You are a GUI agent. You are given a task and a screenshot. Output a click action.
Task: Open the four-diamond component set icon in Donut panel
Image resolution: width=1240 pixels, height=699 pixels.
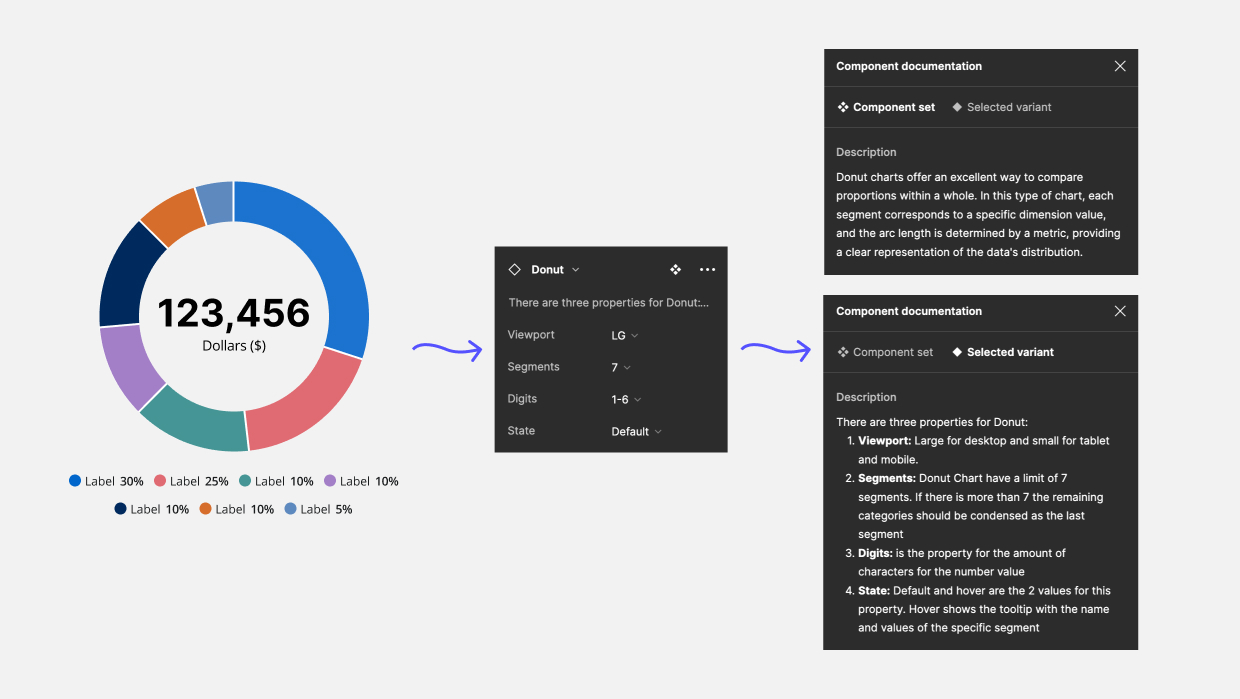tap(676, 270)
